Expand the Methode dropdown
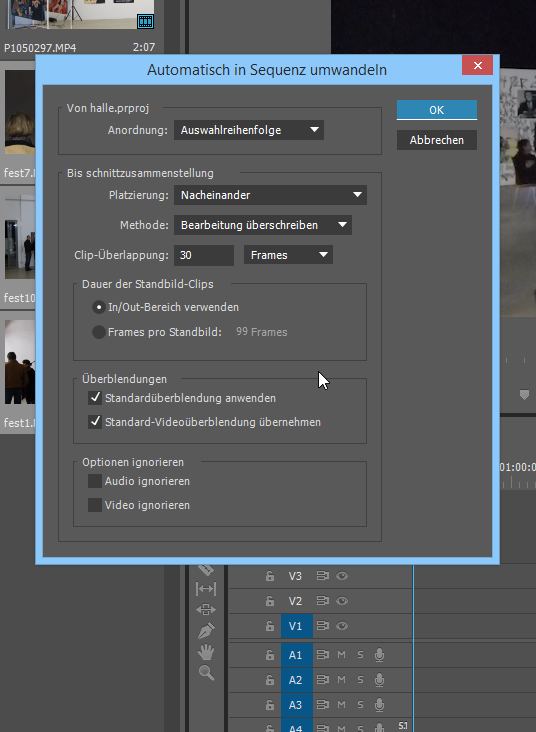This screenshot has height=732, width=536. pyautogui.click(x=263, y=225)
